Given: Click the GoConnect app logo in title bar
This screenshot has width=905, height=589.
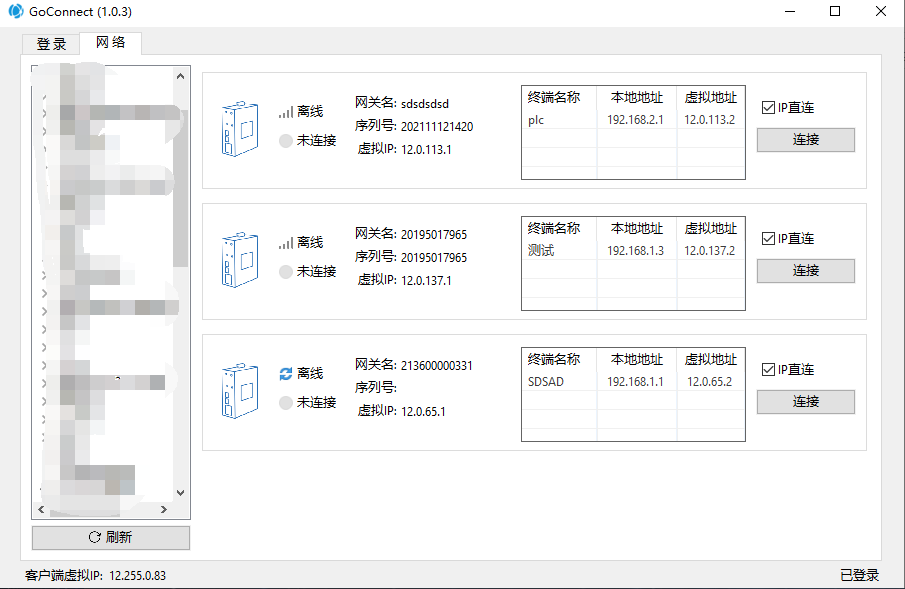Looking at the screenshot, I should tap(16, 12).
